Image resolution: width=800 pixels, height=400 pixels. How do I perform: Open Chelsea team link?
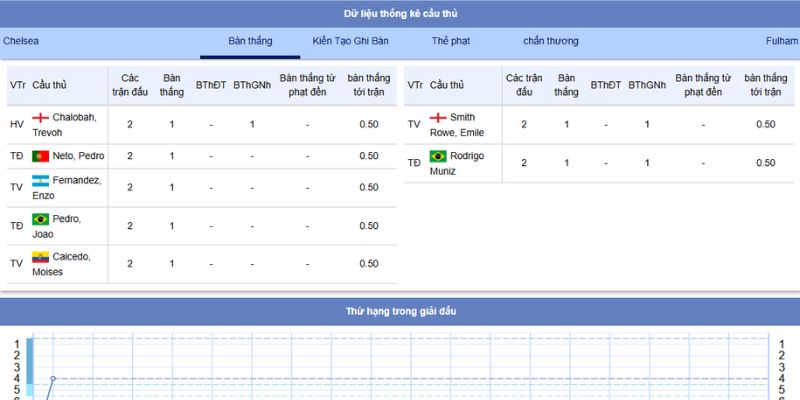21,41
